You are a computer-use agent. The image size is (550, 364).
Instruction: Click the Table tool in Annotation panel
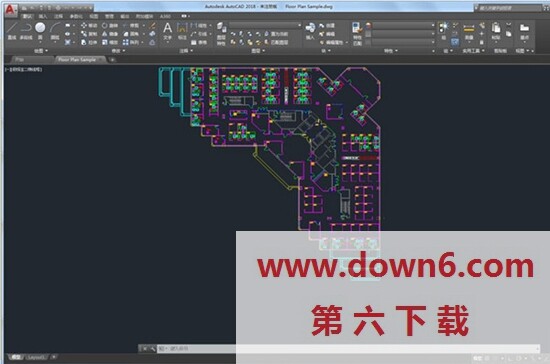199,42
